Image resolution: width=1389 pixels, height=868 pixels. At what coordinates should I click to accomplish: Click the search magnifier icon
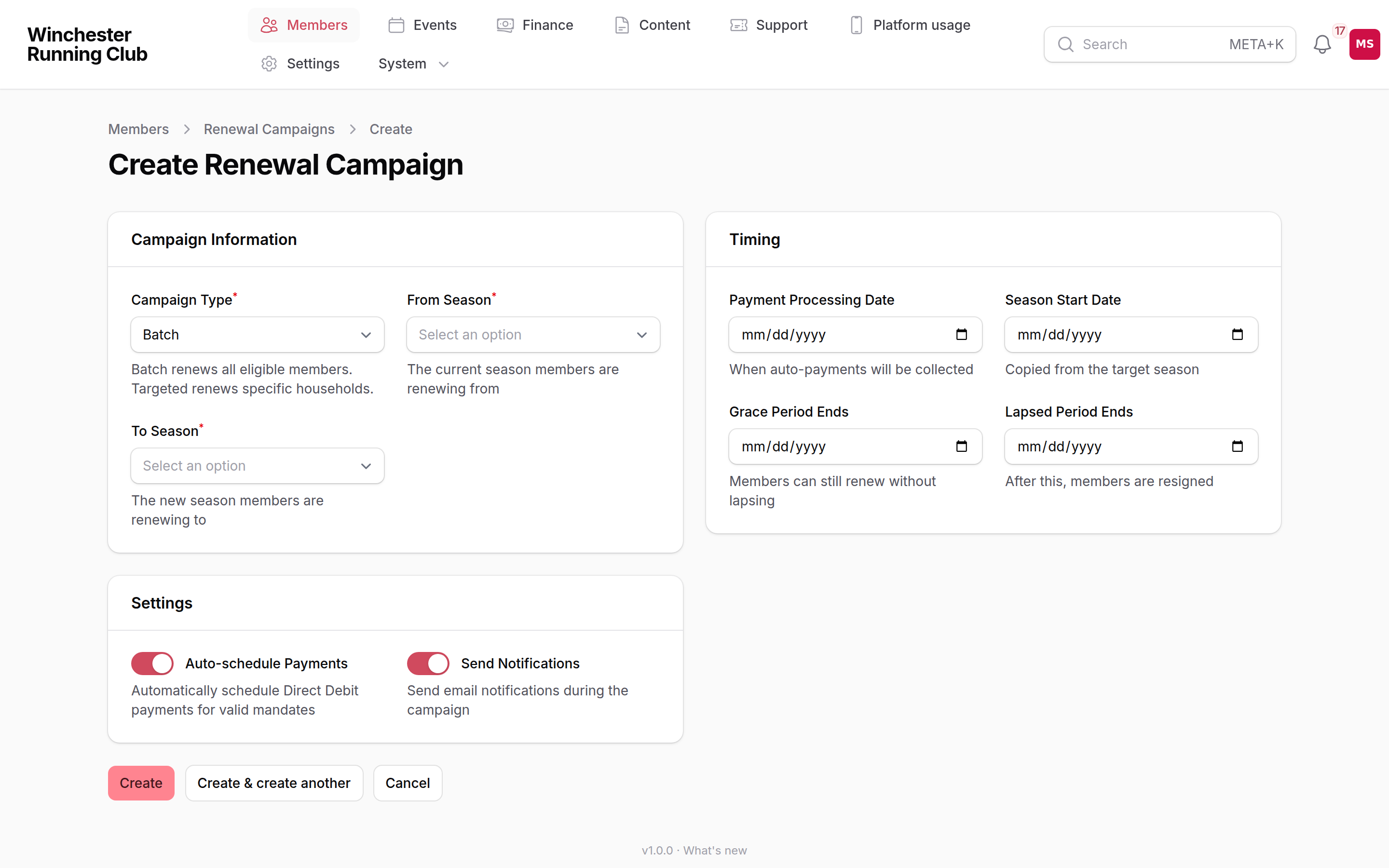pyautogui.click(x=1065, y=44)
